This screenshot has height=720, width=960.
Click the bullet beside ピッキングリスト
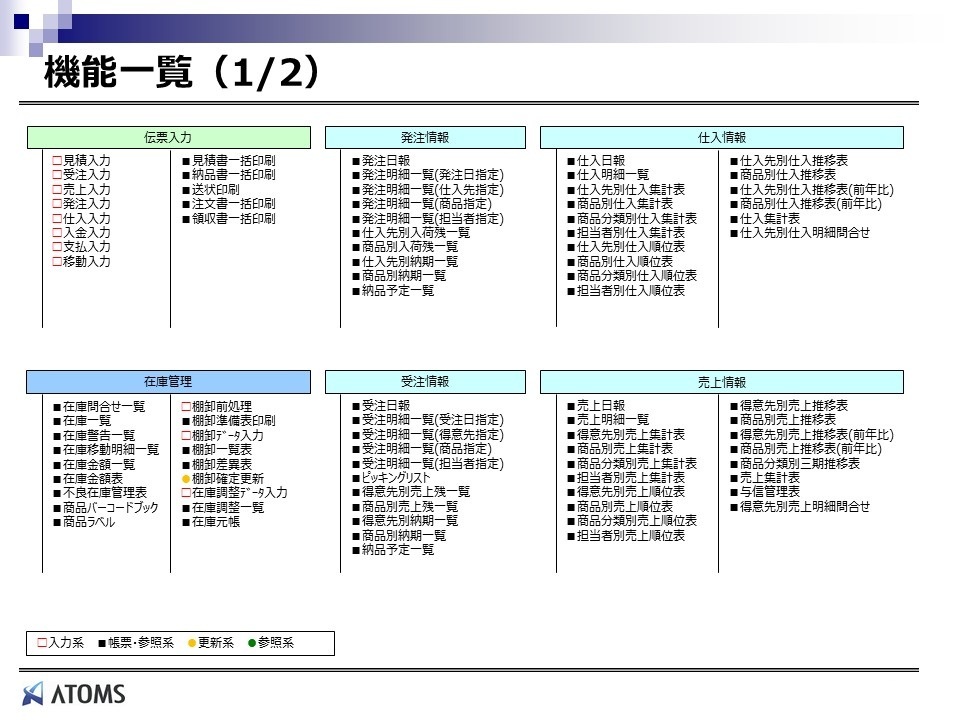(x=356, y=479)
